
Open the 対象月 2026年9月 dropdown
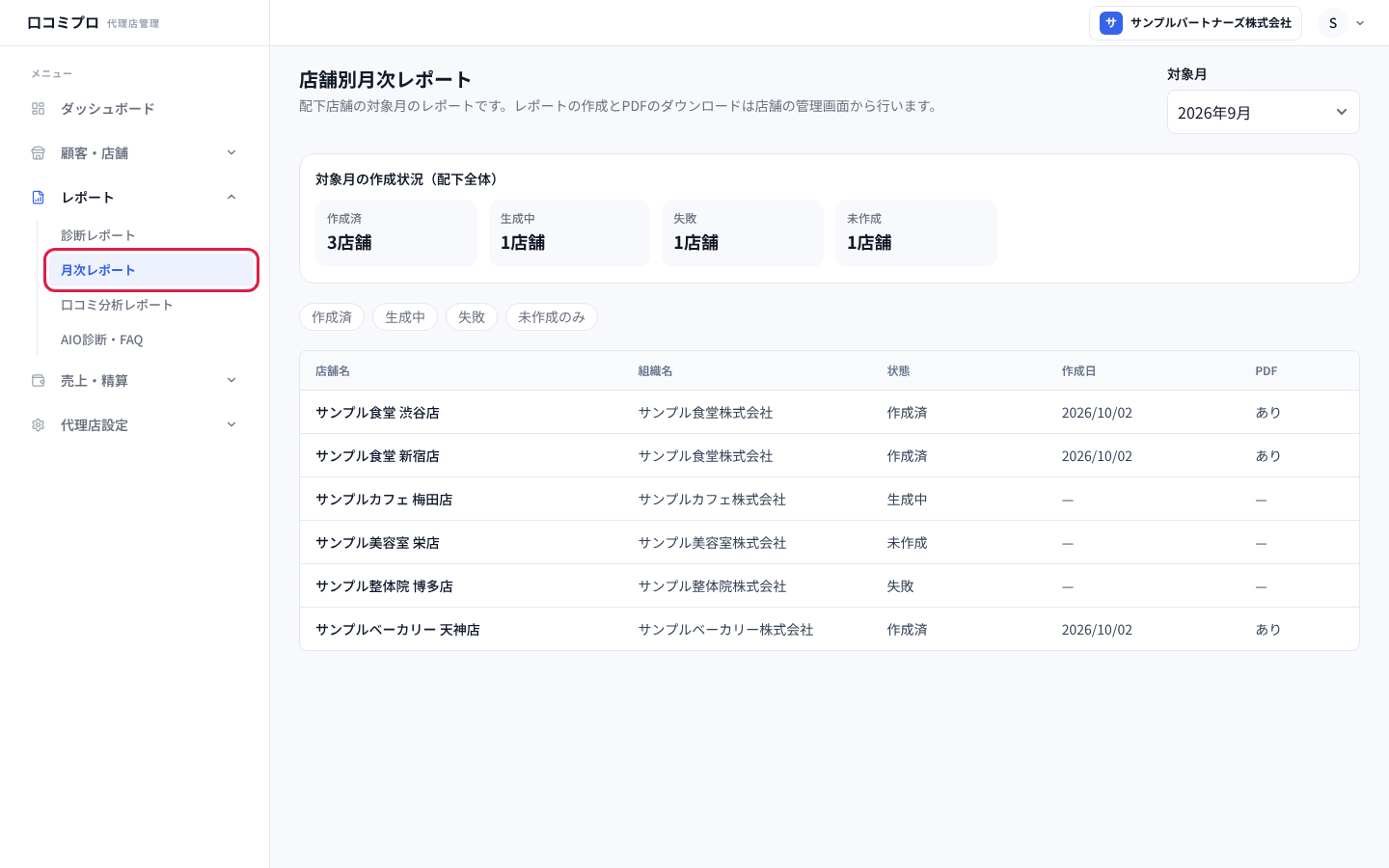tap(1263, 112)
